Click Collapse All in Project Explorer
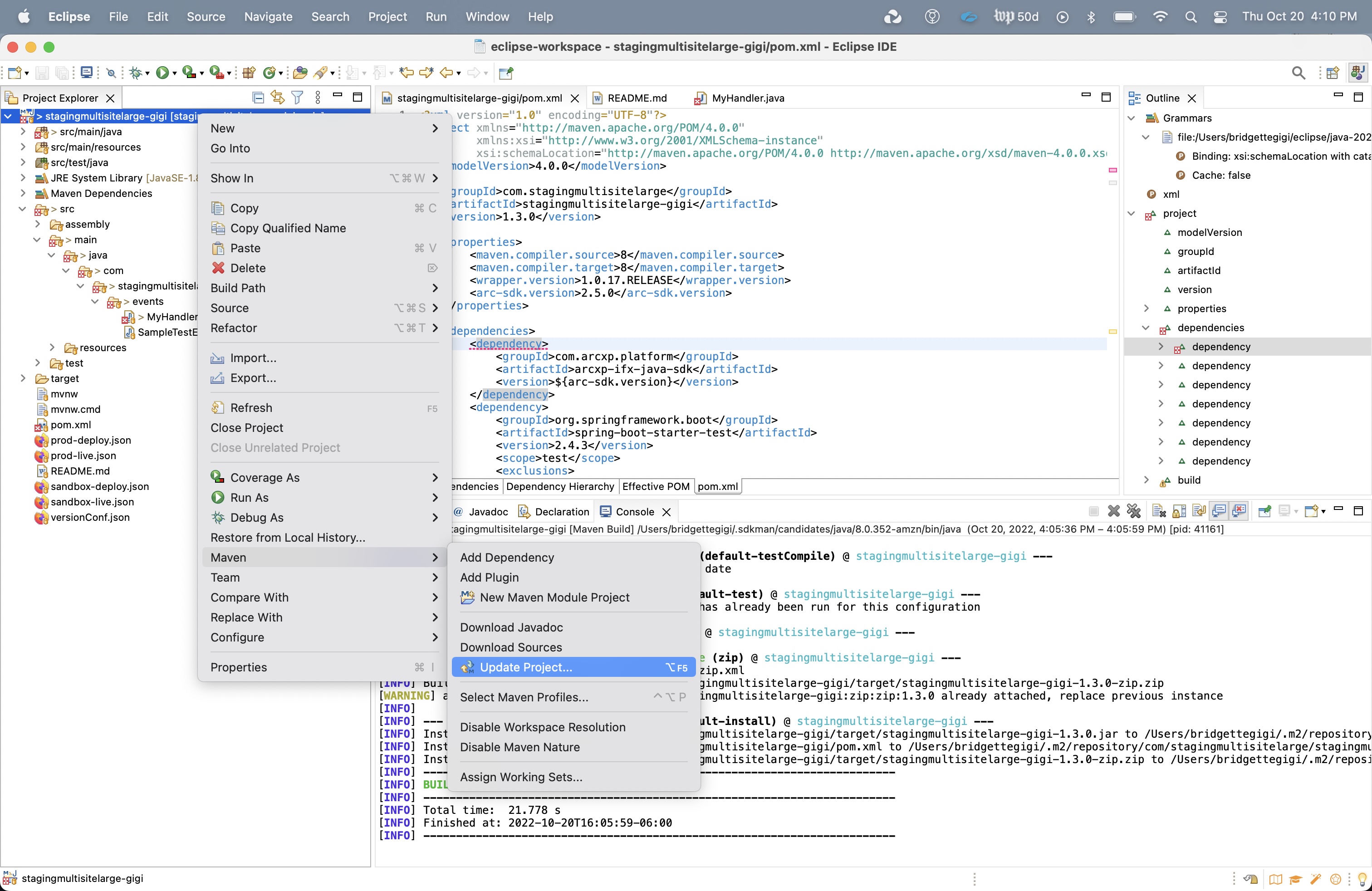Screen dimensions: 1372x891 258,98
